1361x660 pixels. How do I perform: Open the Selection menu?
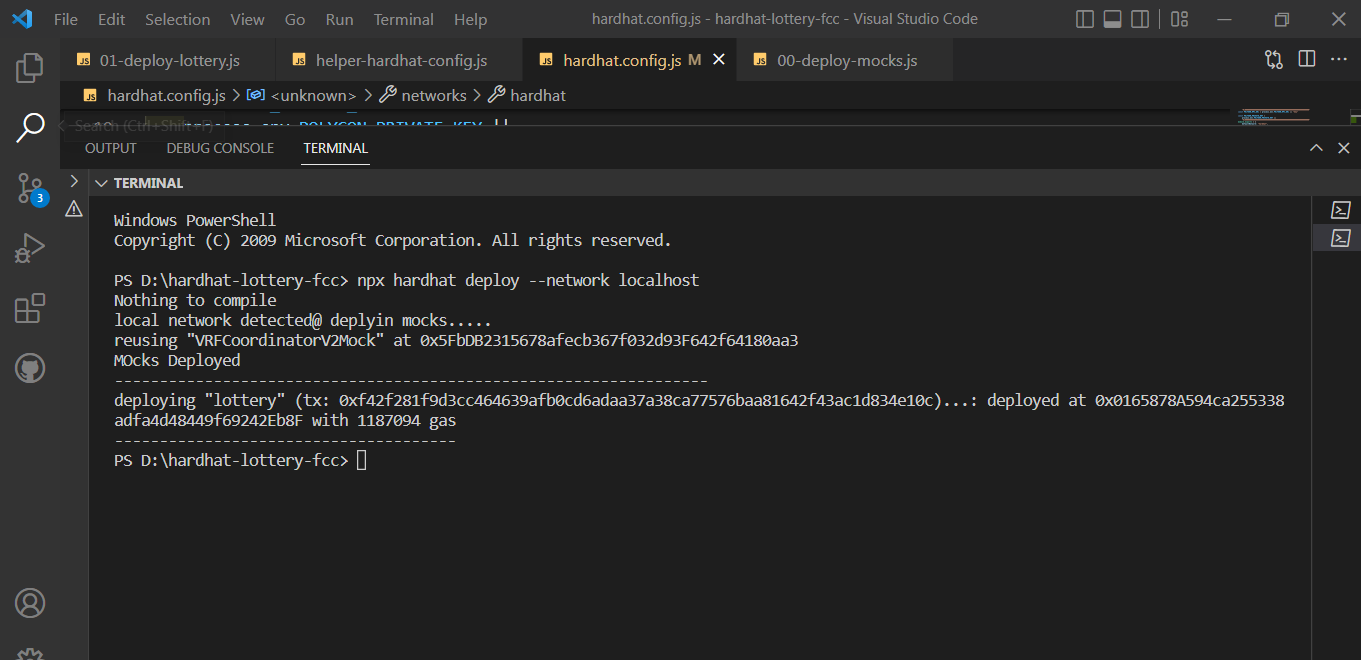point(177,19)
